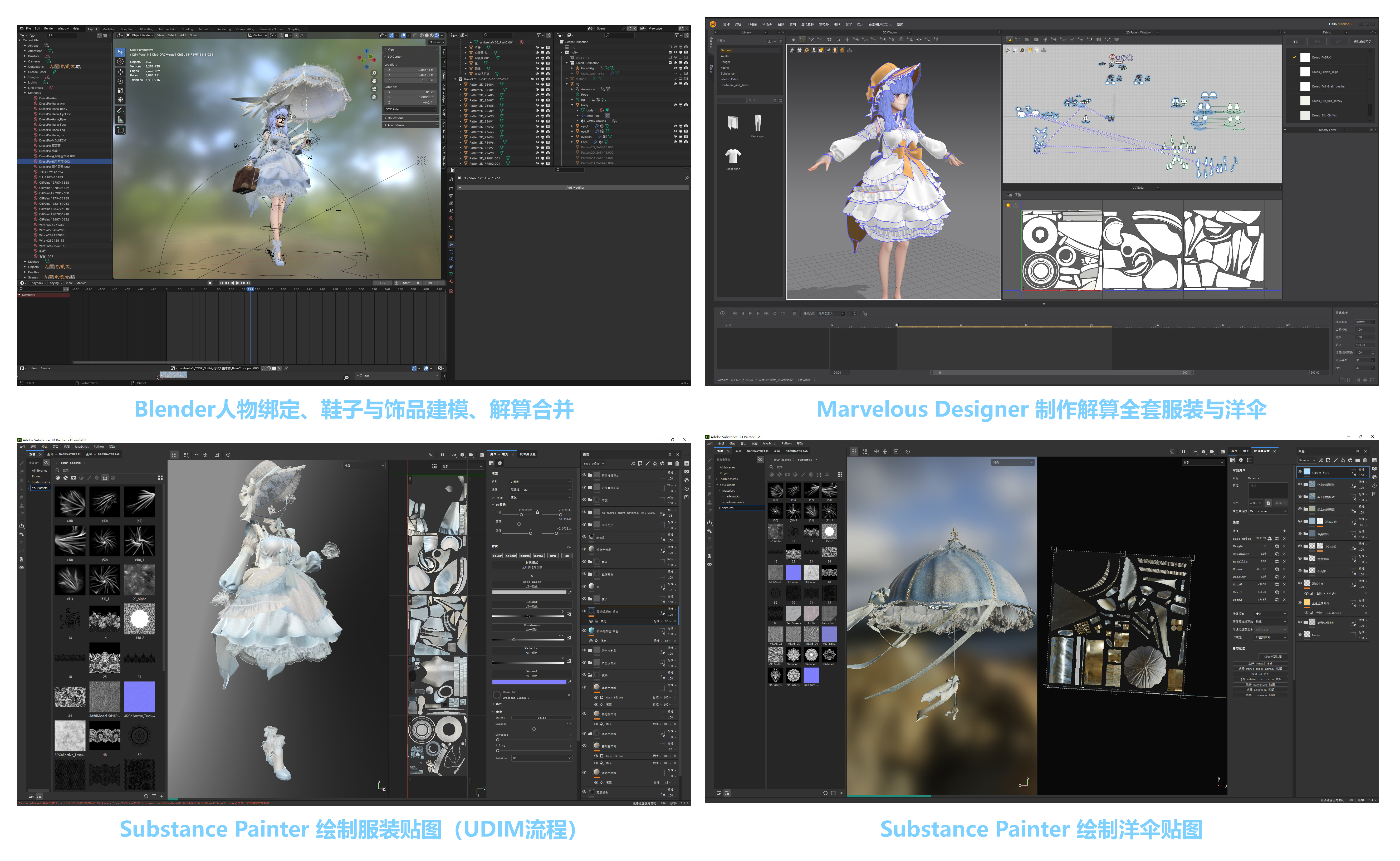Click pause rendering icon in DressSP02 toolbar
The height and width of the screenshot is (861, 1400).
tap(442, 455)
